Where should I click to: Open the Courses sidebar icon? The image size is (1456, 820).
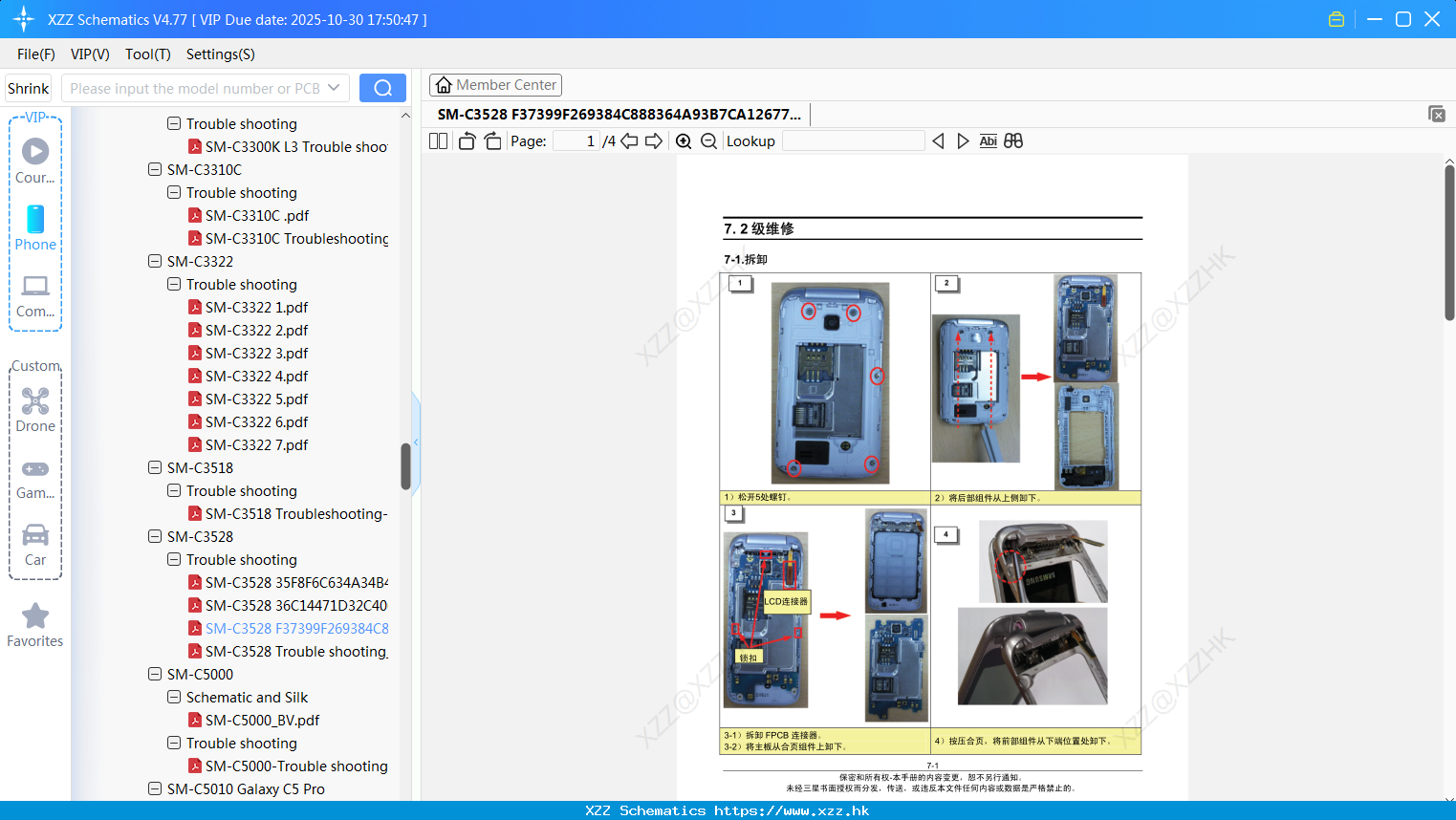[x=35, y=161]
